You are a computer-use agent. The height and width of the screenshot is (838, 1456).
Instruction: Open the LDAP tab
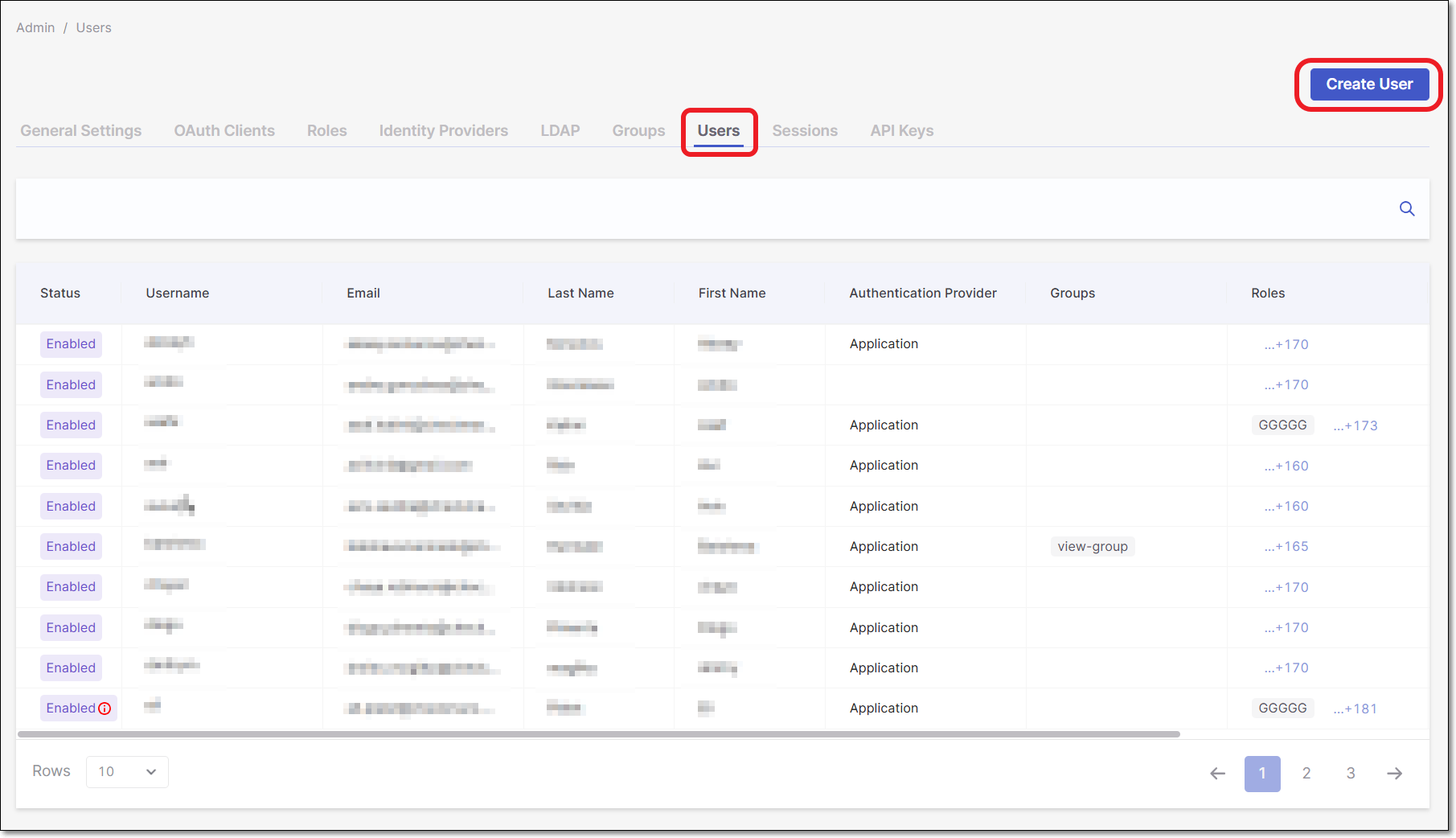(x=560, y=131)
